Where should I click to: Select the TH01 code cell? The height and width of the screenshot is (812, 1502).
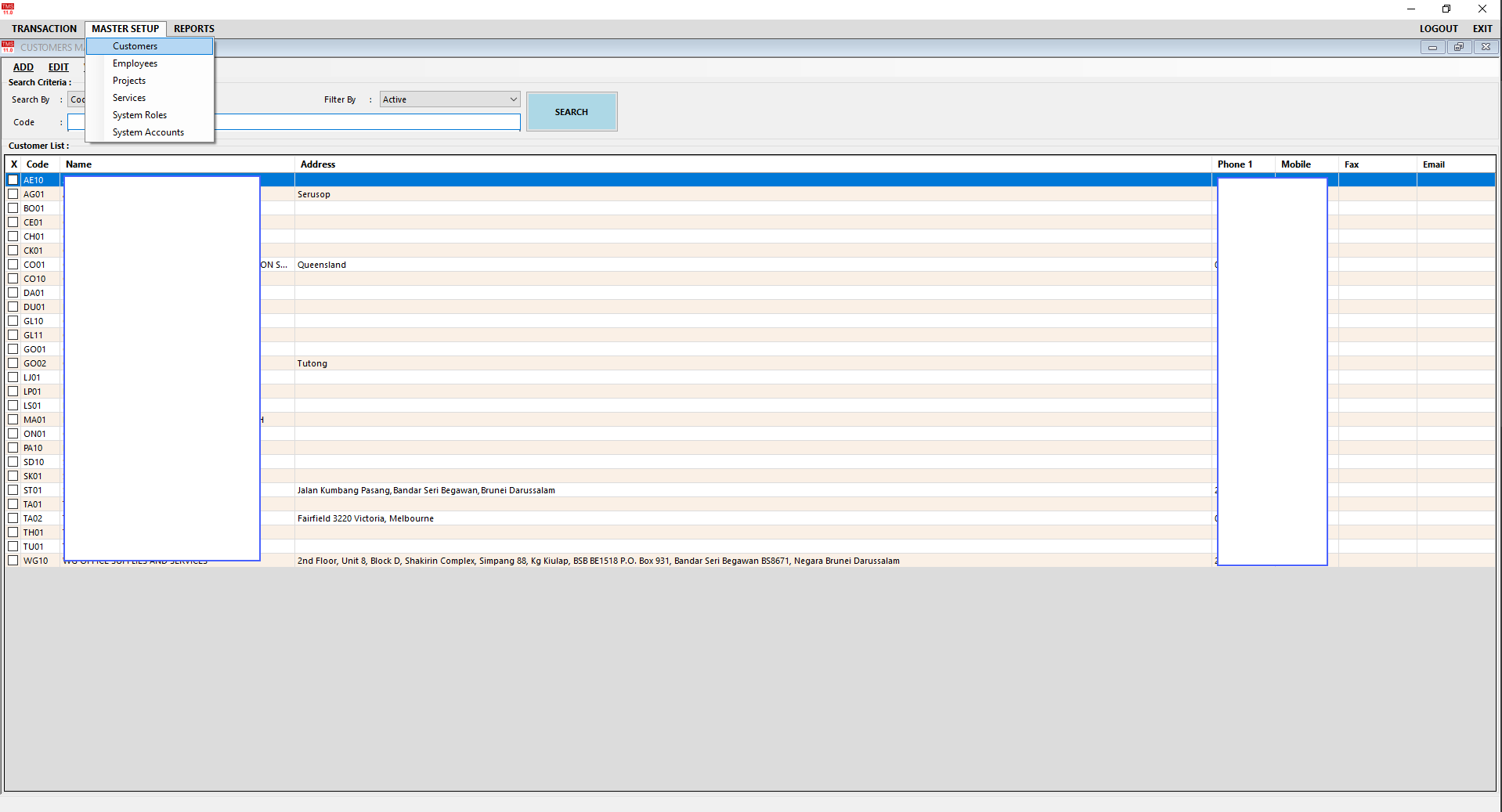(41, 532)
